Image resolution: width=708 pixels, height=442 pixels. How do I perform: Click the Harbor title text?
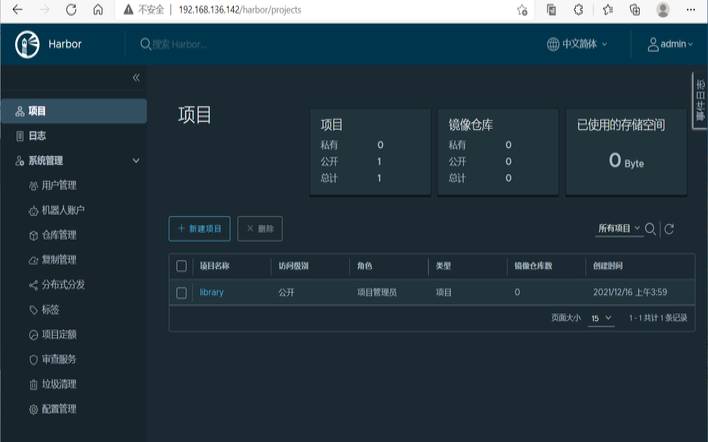(65, 44)
